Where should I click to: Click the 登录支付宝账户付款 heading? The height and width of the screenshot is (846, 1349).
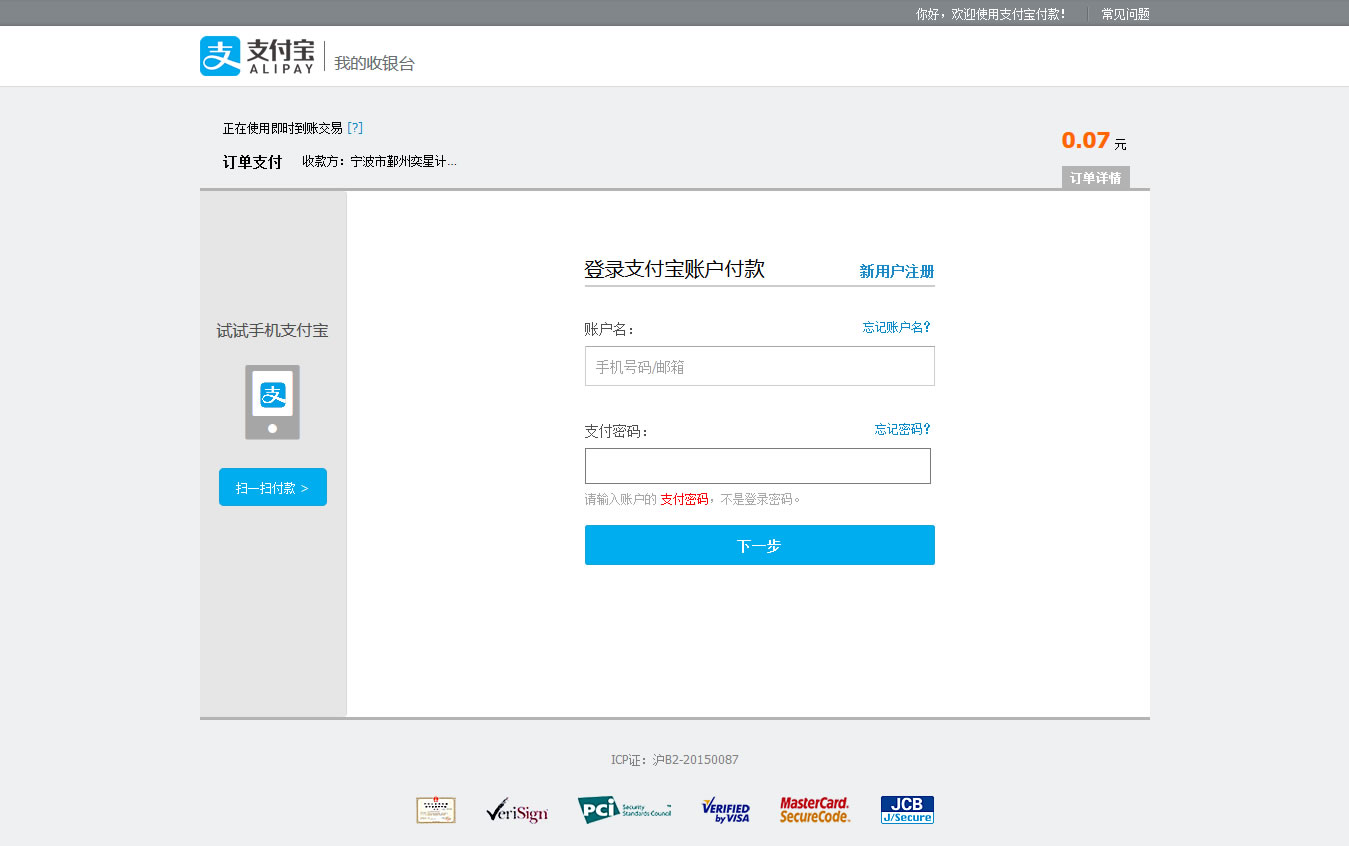coord(675,269)
